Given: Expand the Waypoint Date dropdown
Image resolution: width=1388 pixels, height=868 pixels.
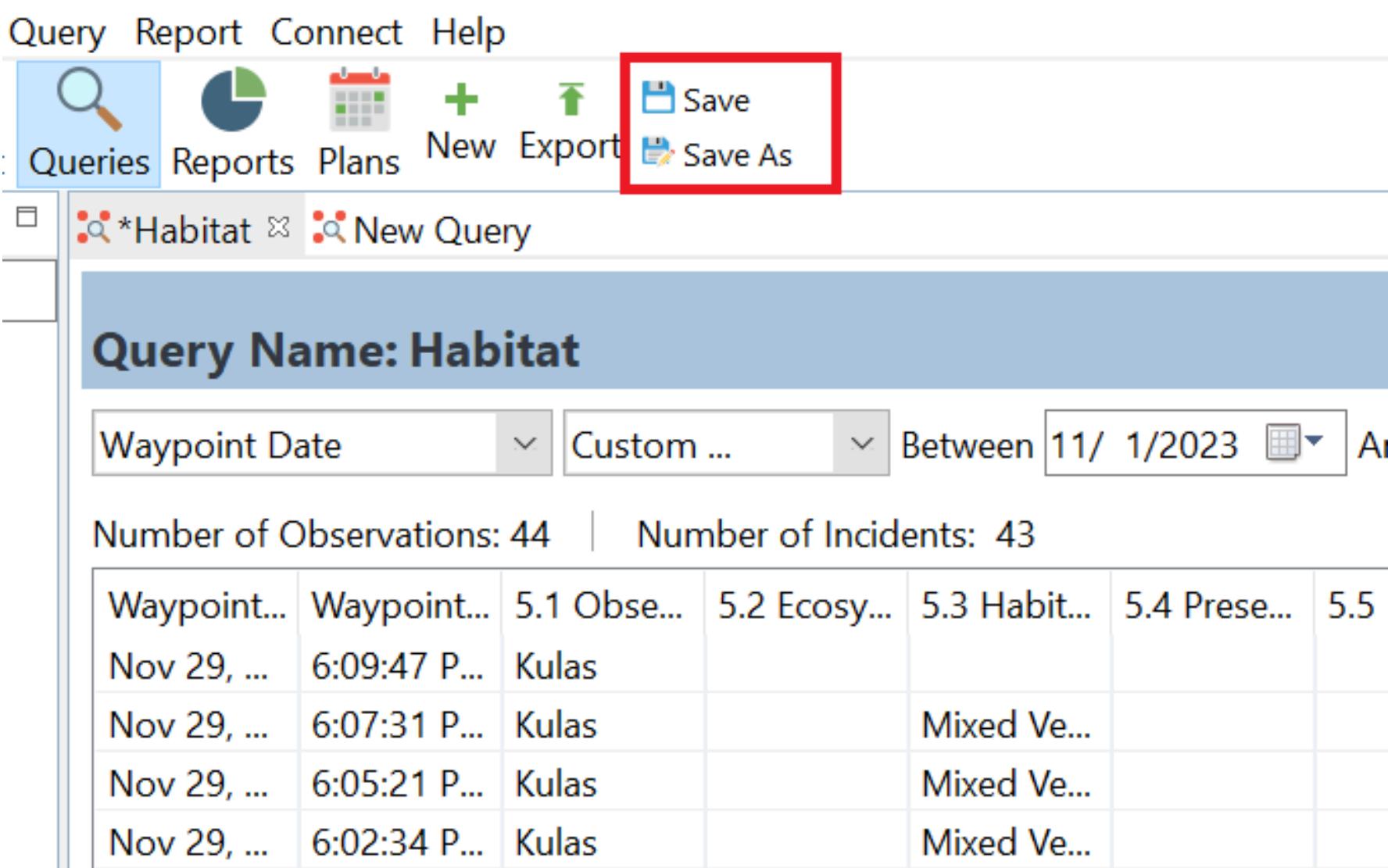Looking at the screenshot, I should point(524,444).
